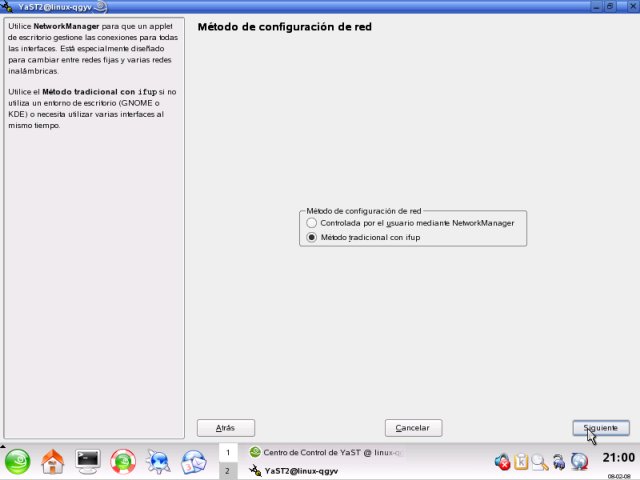The image size is (640, 480).
Task: Close the YaST2 window
Action: 633,7
